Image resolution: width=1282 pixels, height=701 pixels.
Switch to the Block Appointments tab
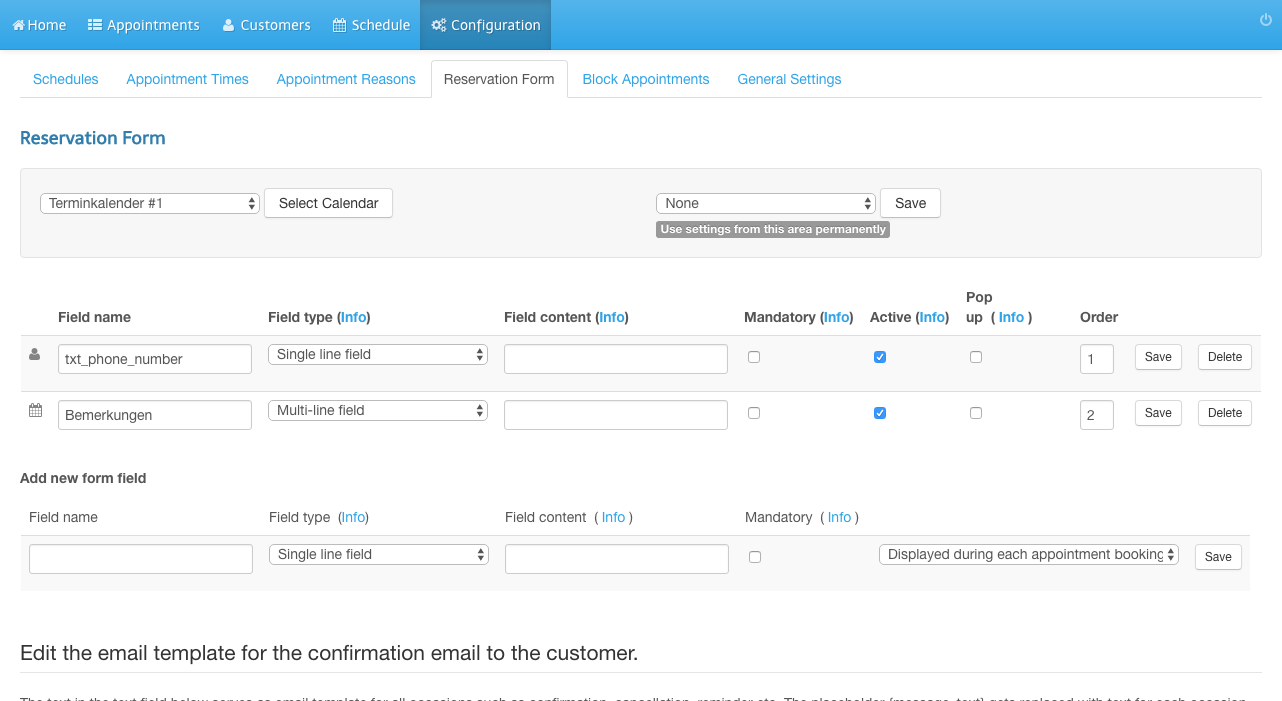click(x=646, y=79)
